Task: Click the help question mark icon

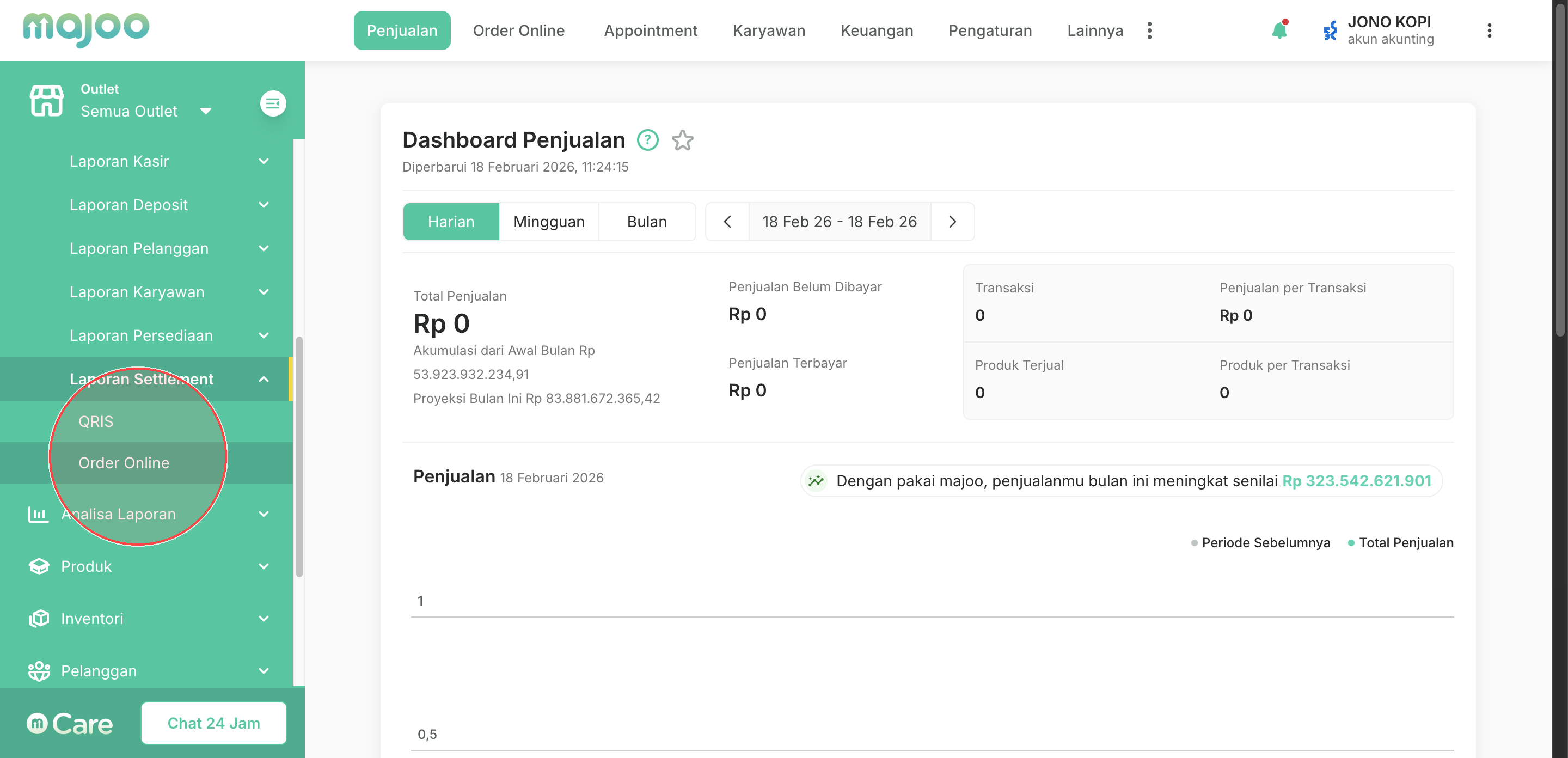Action: tap(648, 140)
